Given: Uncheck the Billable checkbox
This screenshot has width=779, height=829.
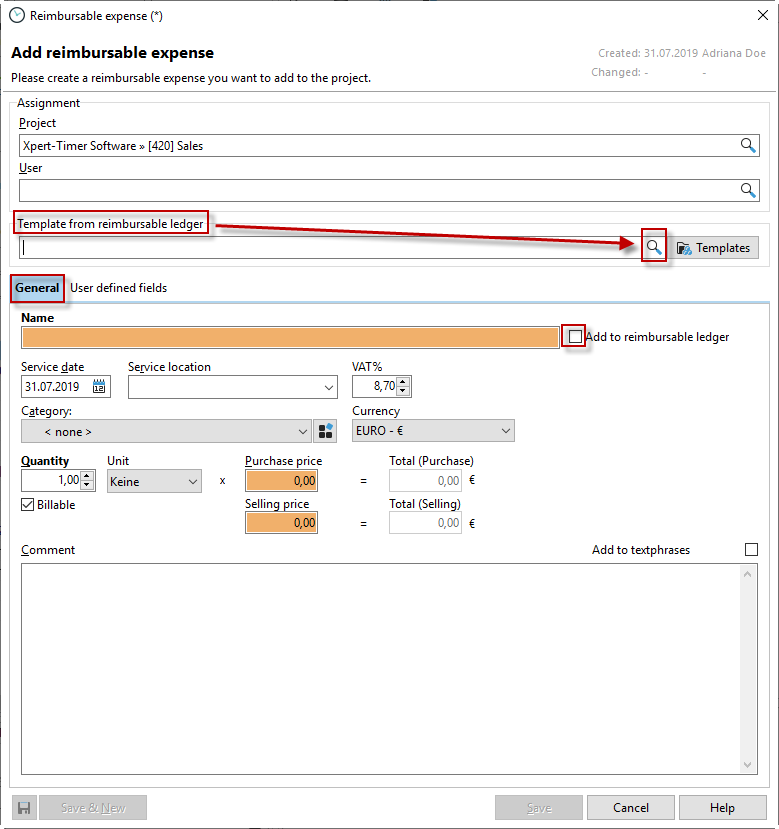Looking at the screenshot, I should [28, 505].
